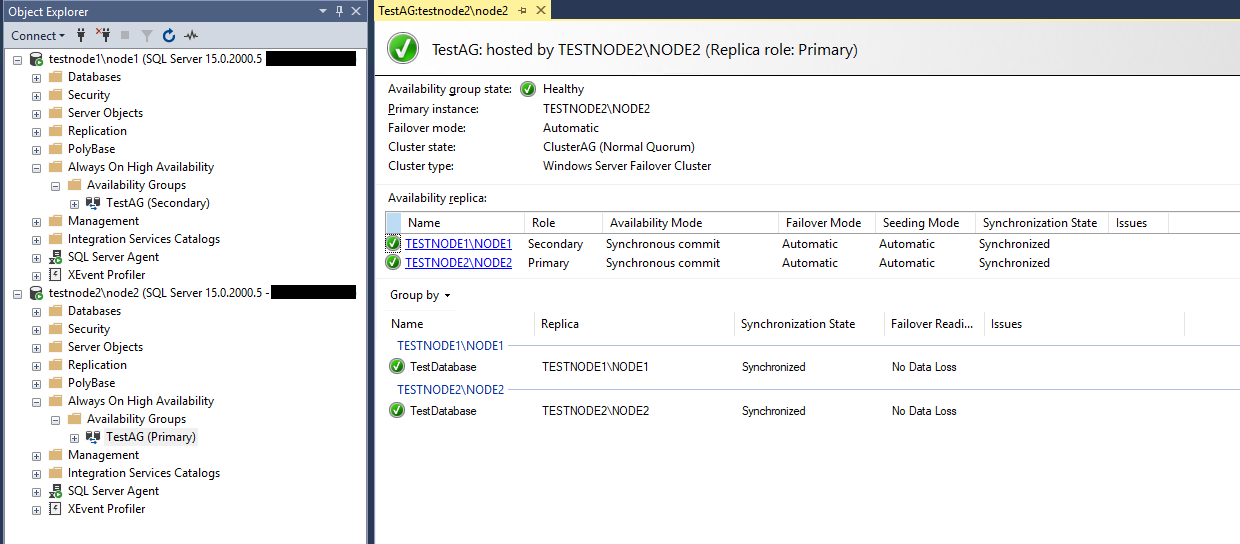This screenshot has width=1240, height=544.
Task: Click the SQL Server Agent icon under testnode2
Action: tap(56, 491)
